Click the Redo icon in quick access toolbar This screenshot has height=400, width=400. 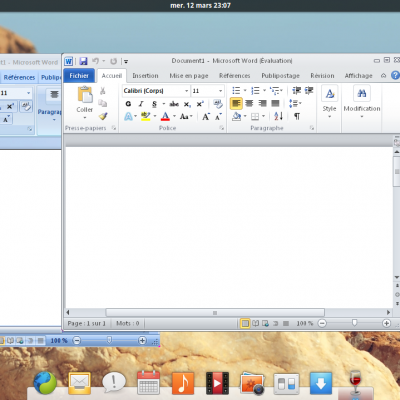[113, 61]
